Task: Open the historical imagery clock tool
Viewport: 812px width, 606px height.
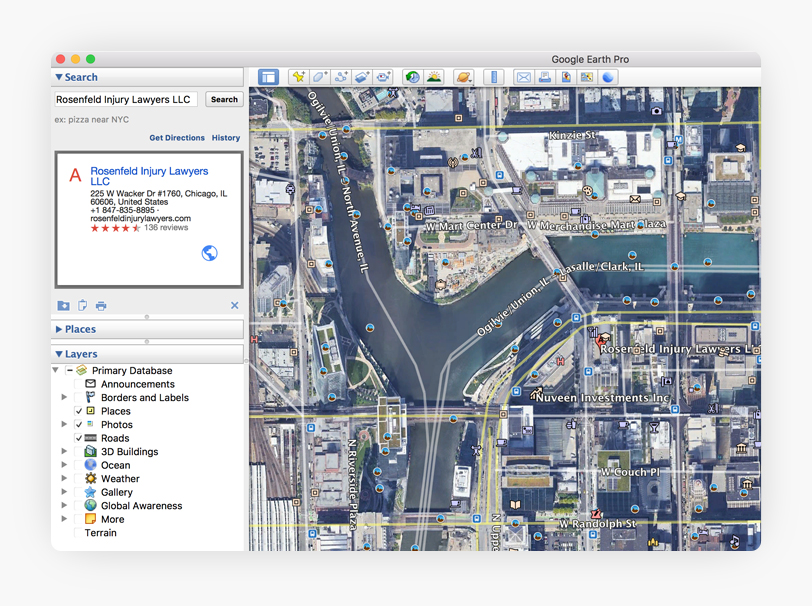Action: (412, 77)
